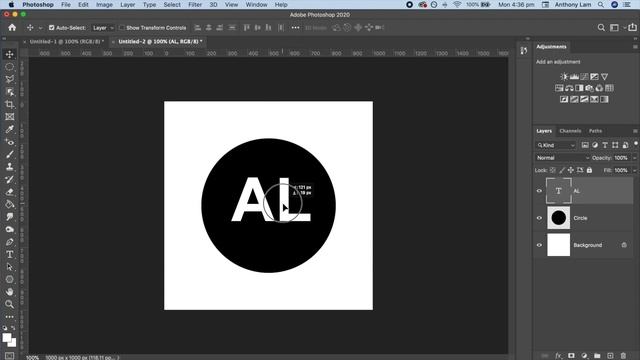Select the Crop tool
The image size is (640, 360).
[9, 104]
